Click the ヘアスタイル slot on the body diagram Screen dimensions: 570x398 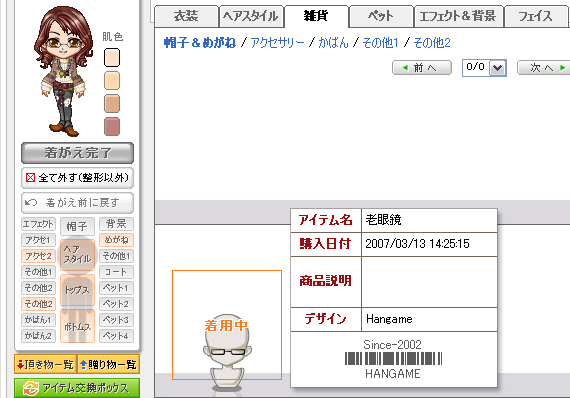point(77,254)
